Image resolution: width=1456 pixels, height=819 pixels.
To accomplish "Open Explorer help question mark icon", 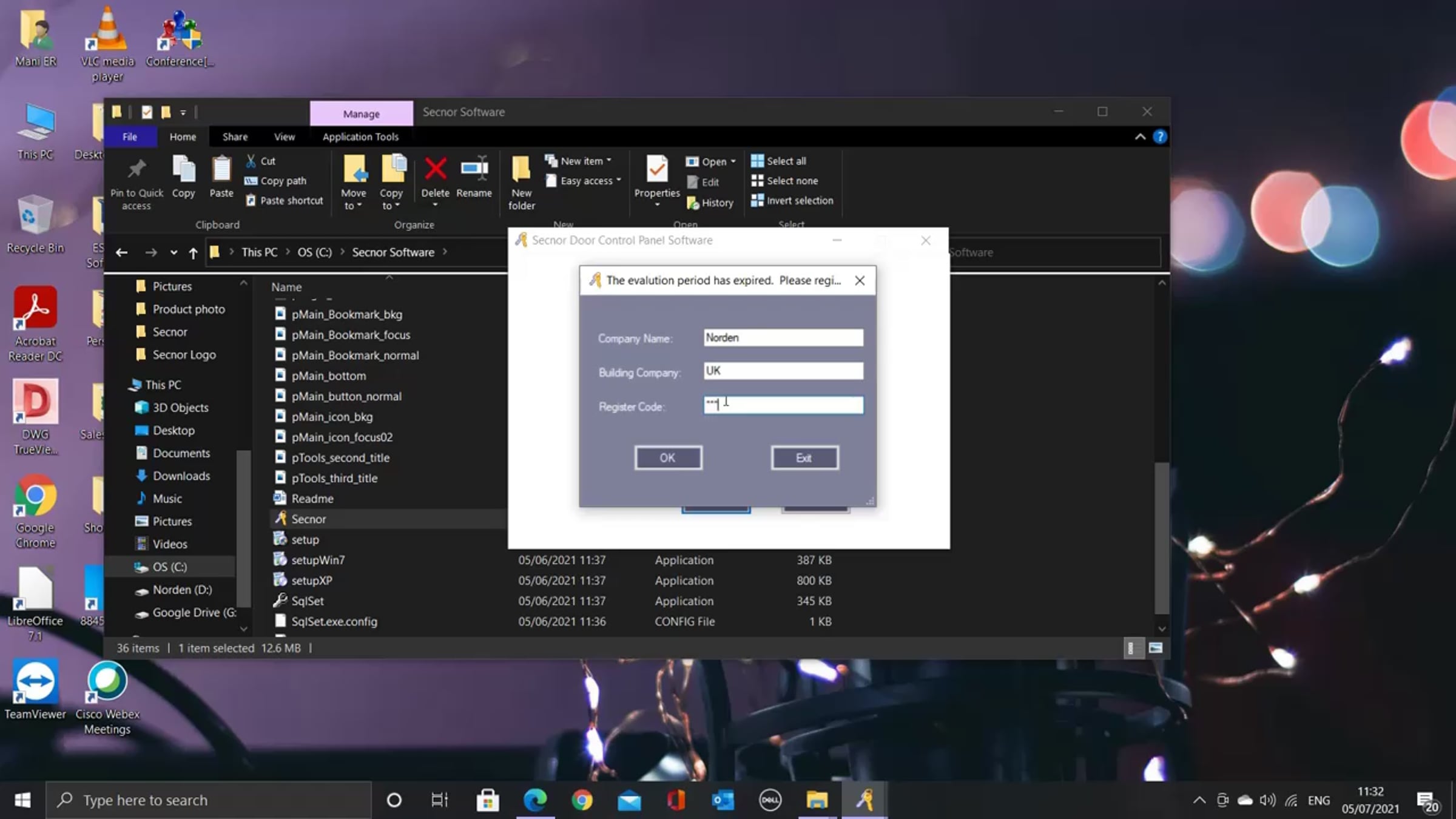I will click(x=1160, y=137).
